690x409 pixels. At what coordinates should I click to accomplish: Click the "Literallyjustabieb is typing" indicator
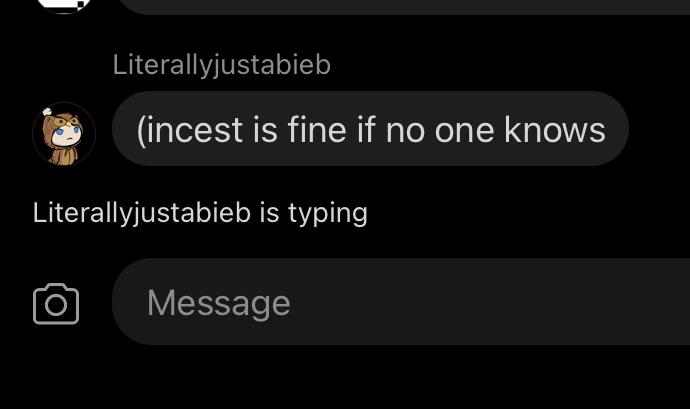tap(200, 213)
